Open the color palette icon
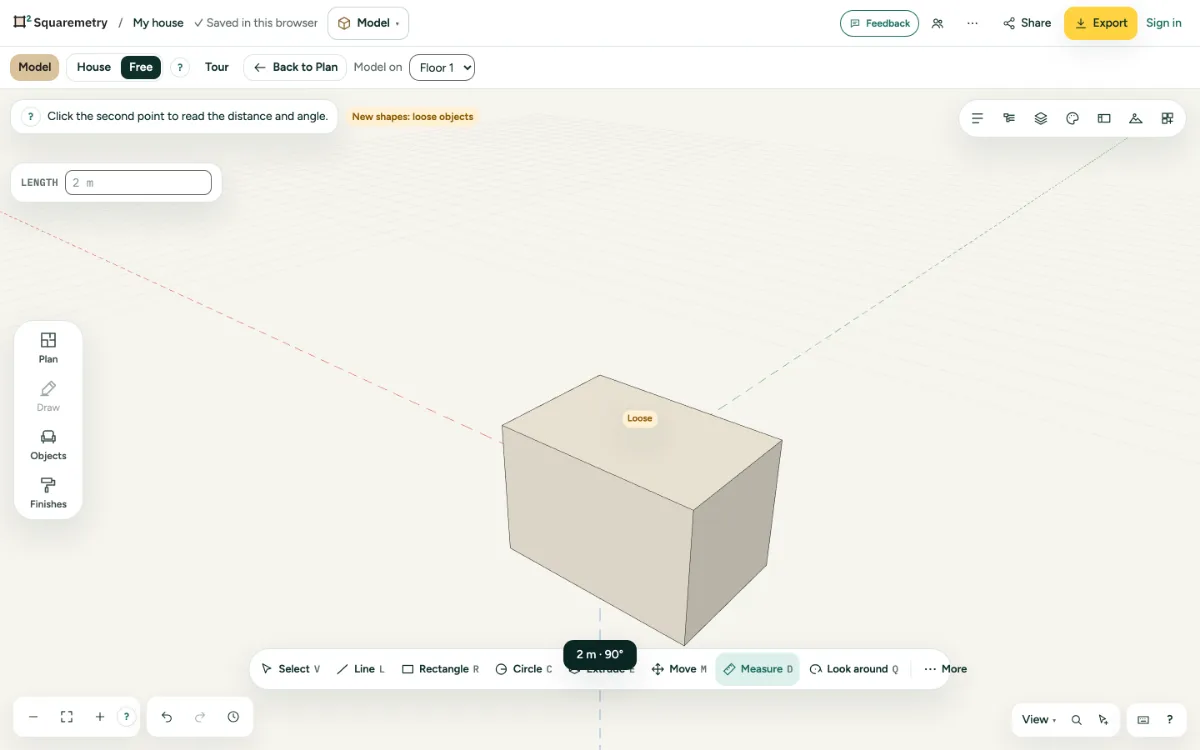The width and height of the screenshot is (1200, 750). 1073,118
